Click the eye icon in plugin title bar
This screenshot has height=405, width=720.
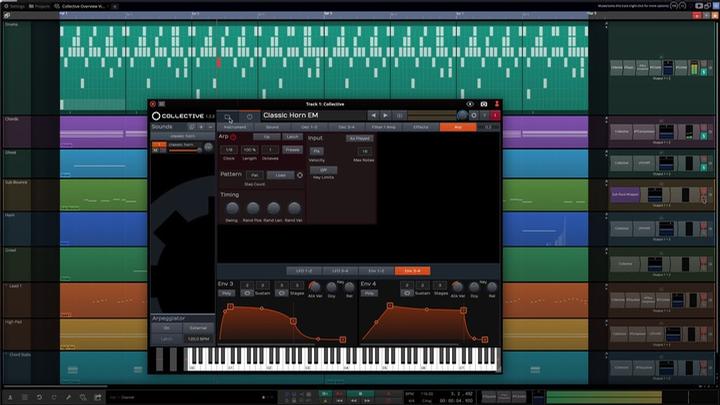point(470,104)
